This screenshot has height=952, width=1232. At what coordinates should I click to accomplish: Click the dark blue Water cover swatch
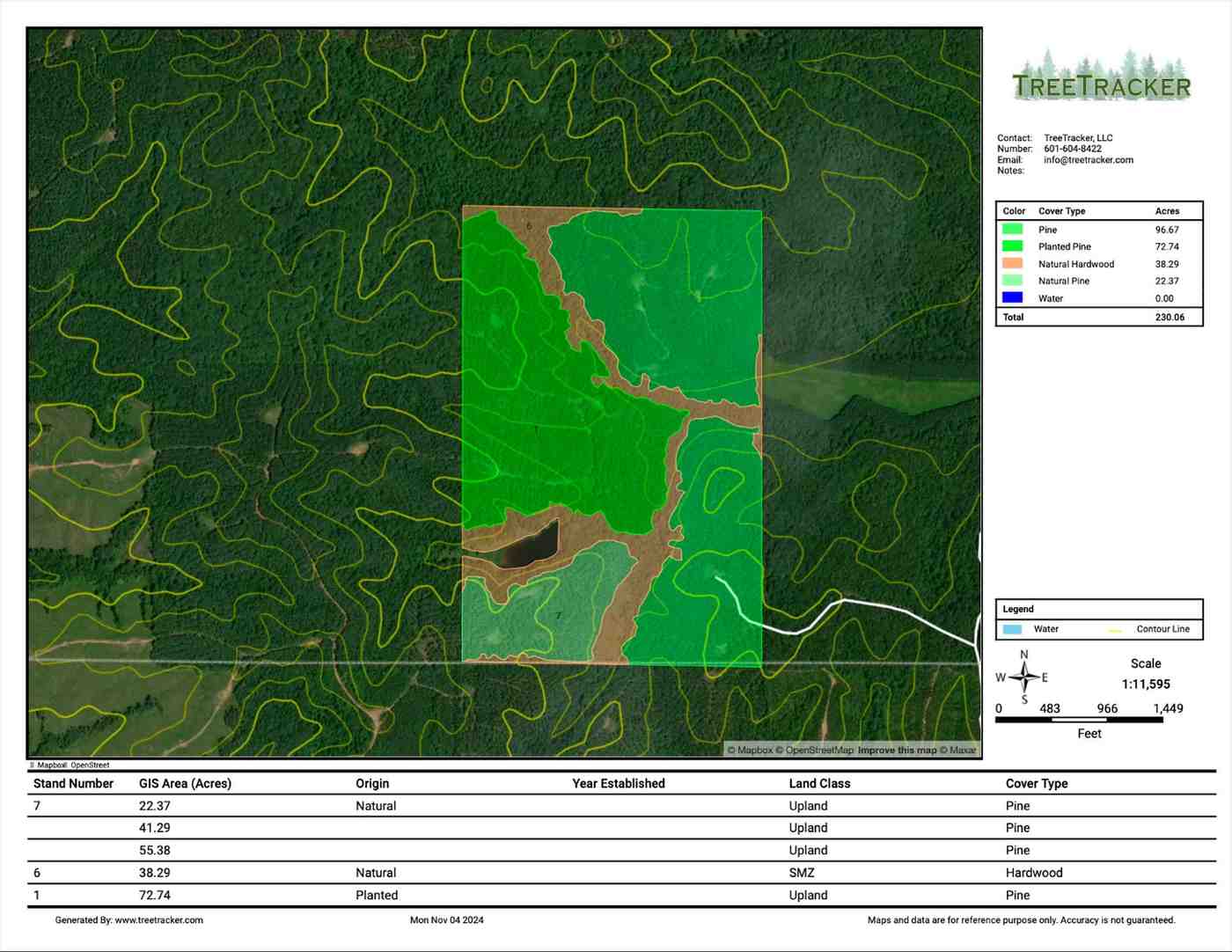1012,298
